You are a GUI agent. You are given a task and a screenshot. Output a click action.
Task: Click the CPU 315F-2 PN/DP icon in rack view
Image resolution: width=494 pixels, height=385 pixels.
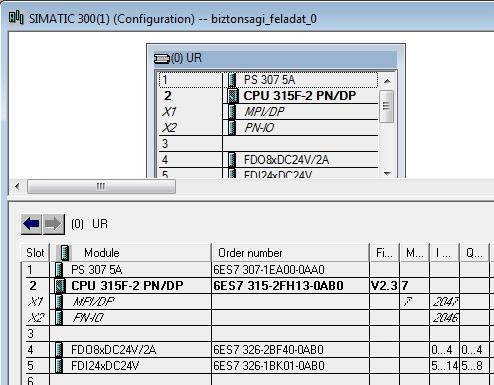[233, 96]
